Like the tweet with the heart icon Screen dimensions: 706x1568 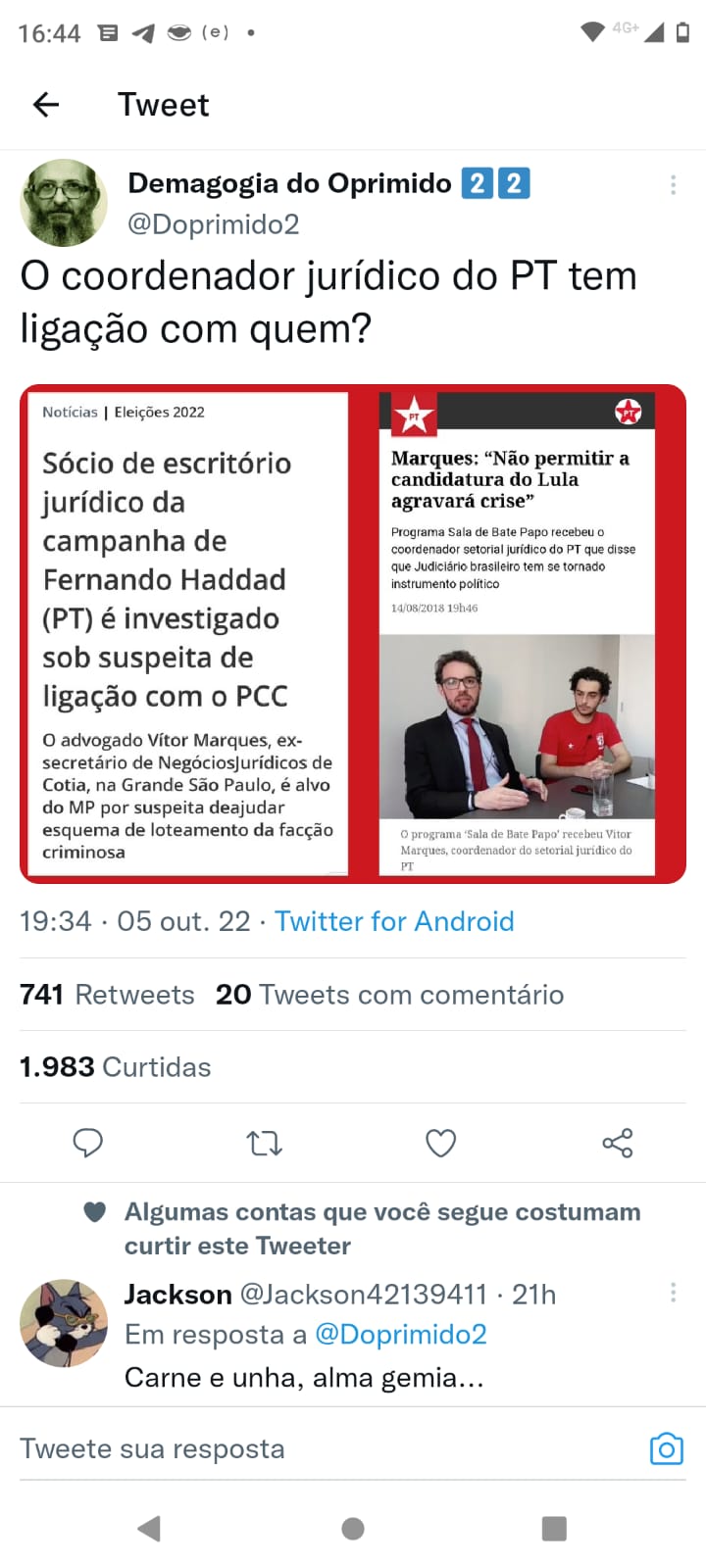[440, 1143]
